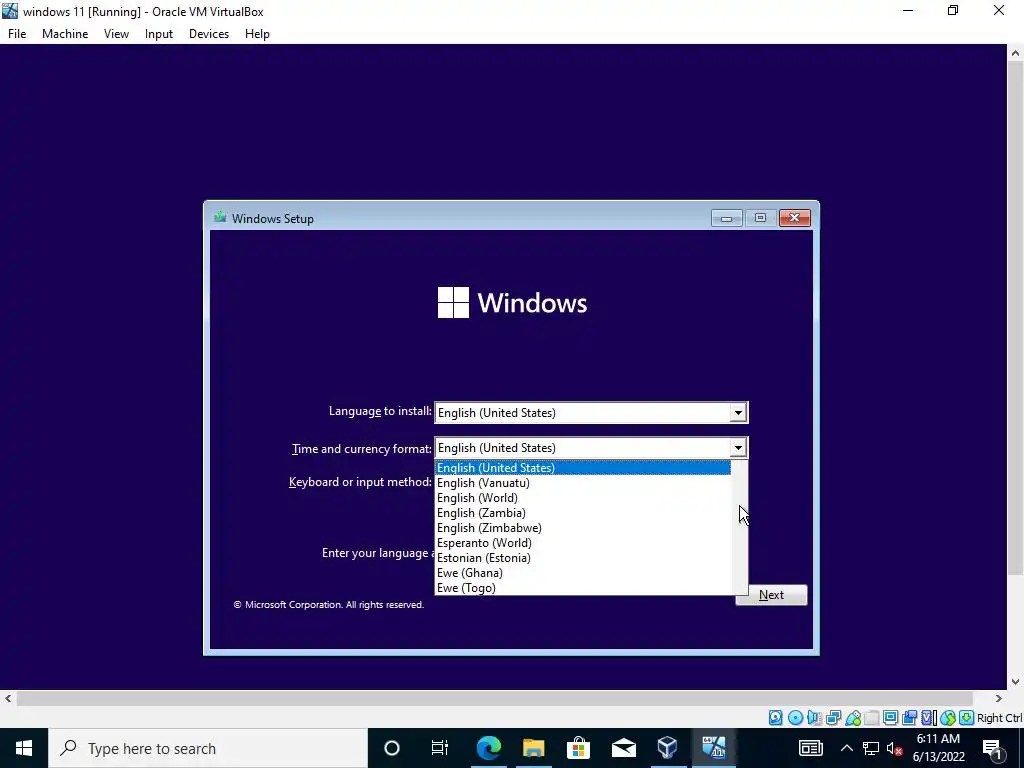The width and height of the screenshot is (1024, 768).
Task: Open VirtualBox Manager cube icon on taskbar
Action: 667,748
